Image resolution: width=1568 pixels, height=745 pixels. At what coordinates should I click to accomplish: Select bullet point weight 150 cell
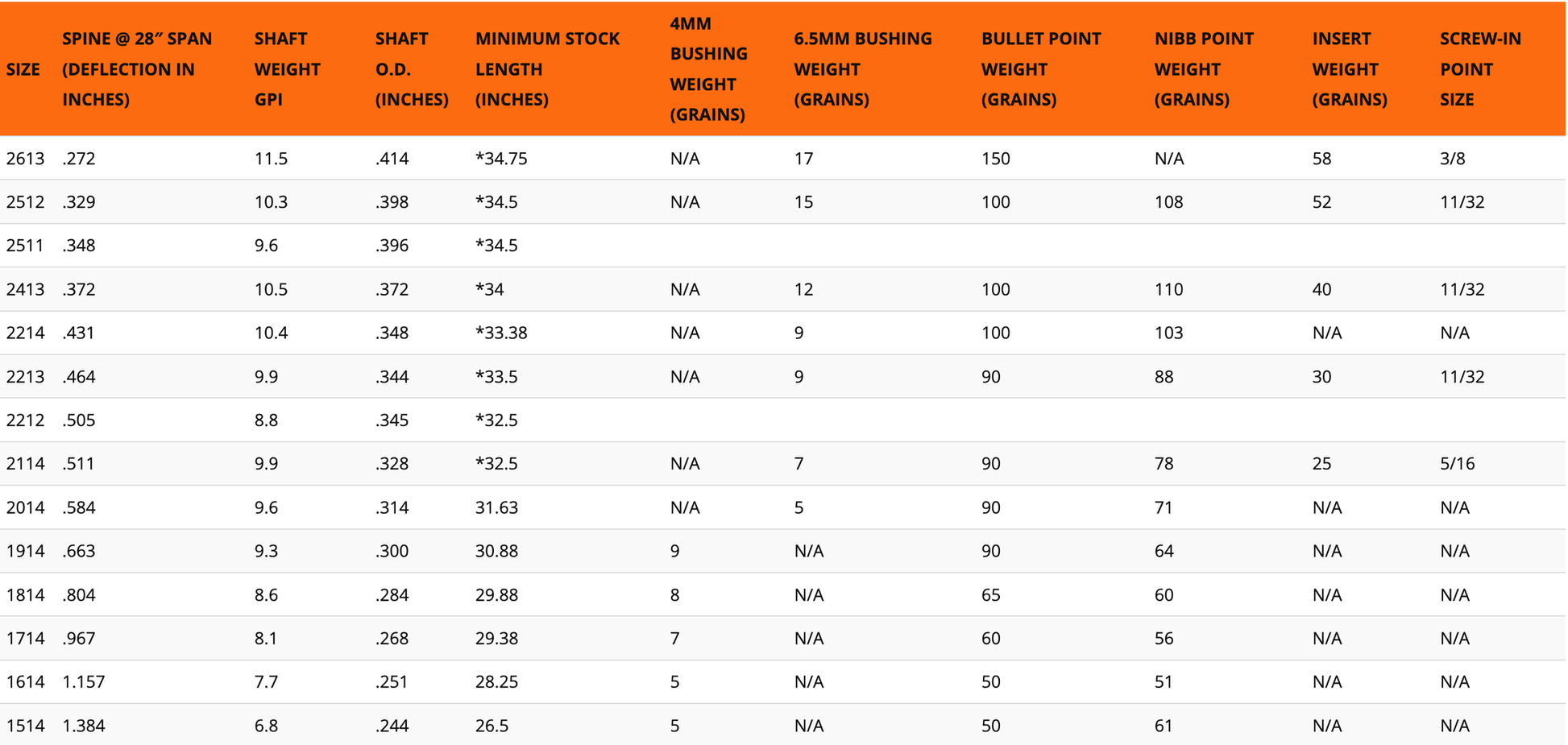click(x=996, y=159)
